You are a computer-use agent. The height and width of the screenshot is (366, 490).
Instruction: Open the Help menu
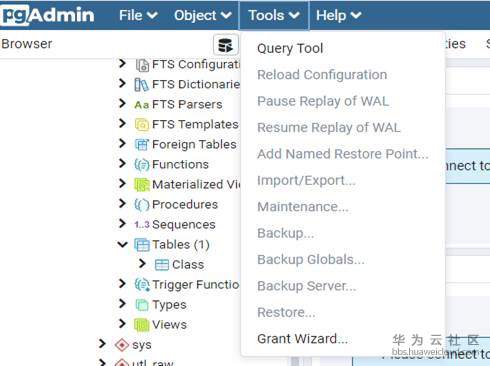[338, 15]
